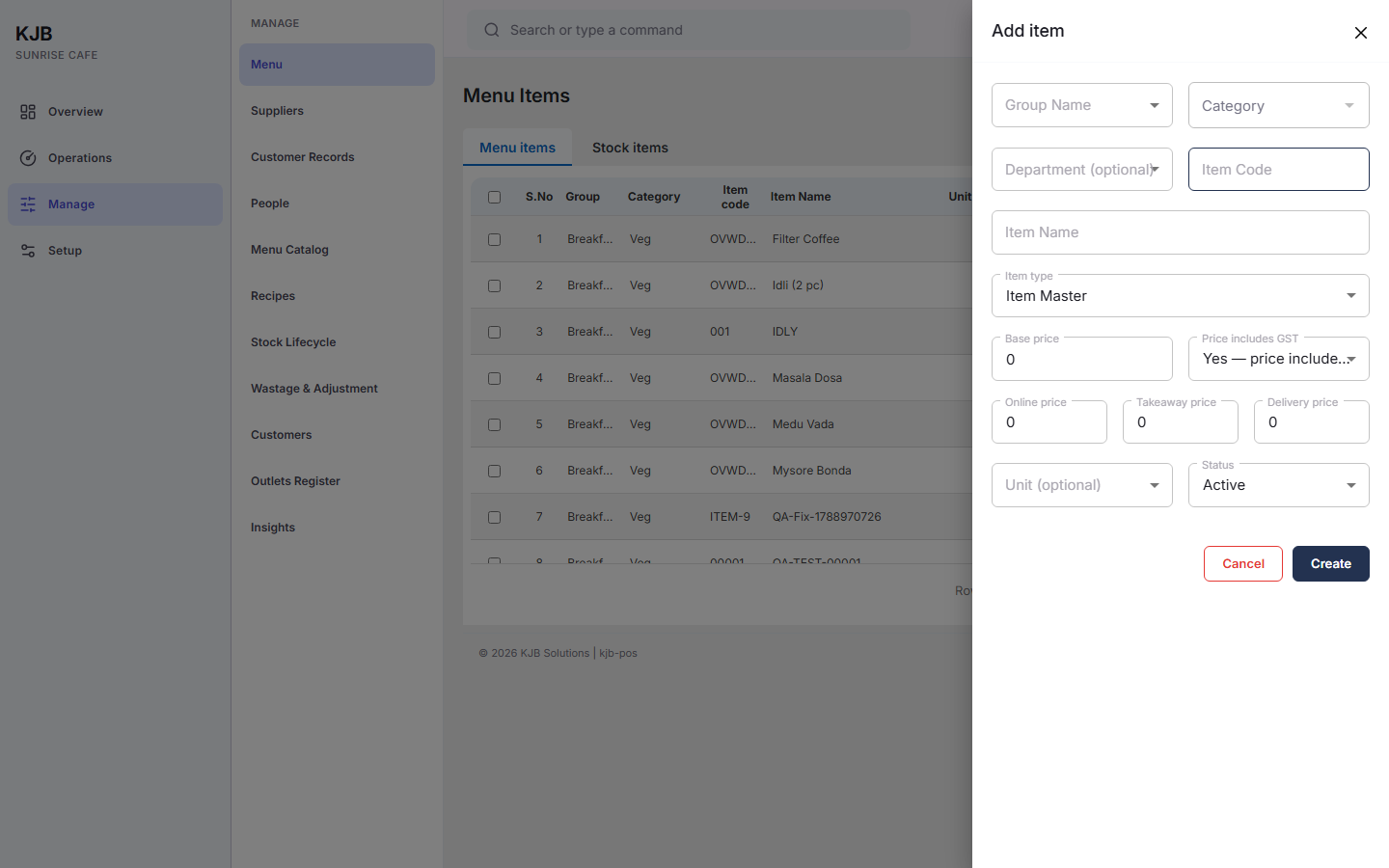The height and width of the screenshot is (868, 1389).
Task: Click the Setup toggle icon in sidebar
Action: coord(28,251)
